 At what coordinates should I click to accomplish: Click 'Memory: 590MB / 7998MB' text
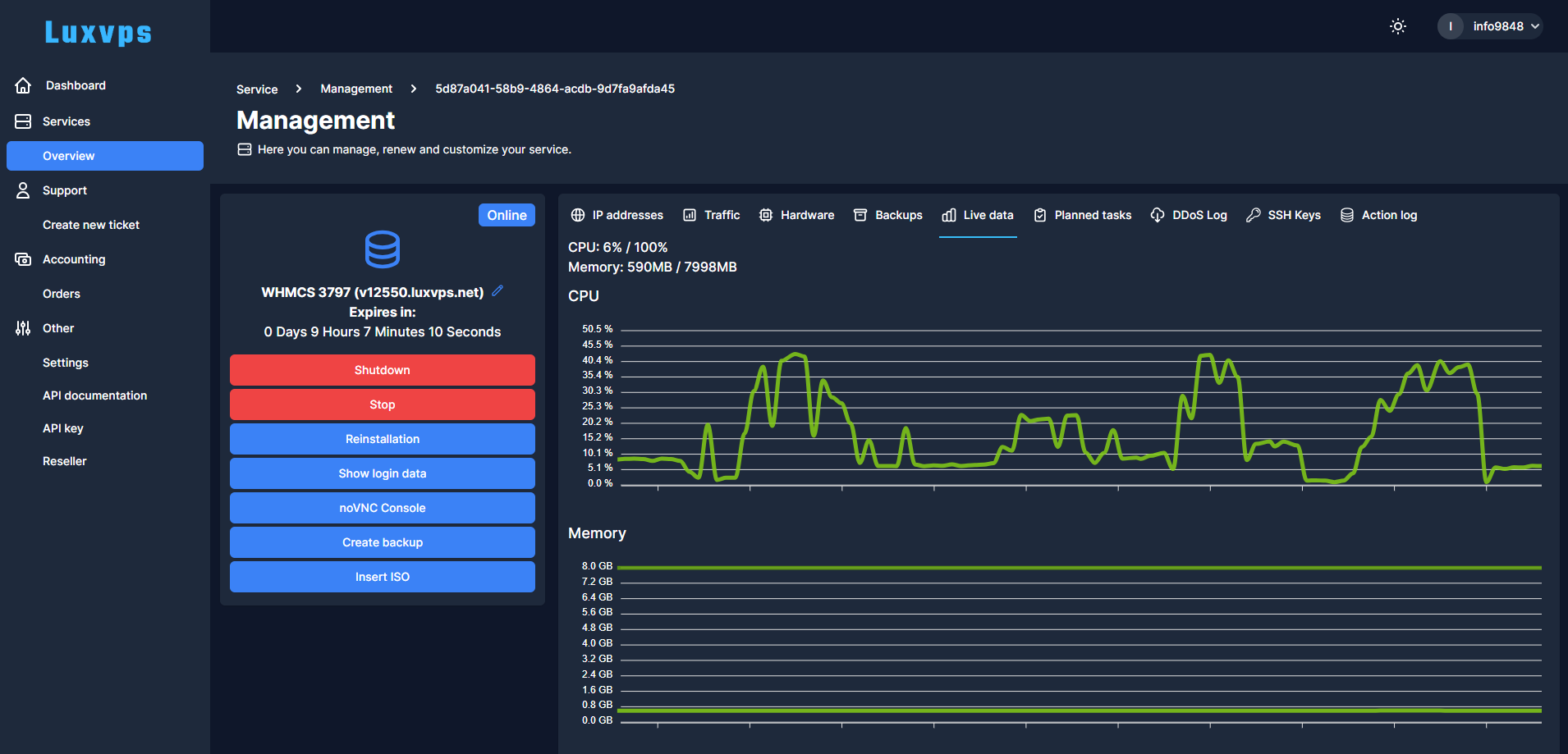(653, 267)
